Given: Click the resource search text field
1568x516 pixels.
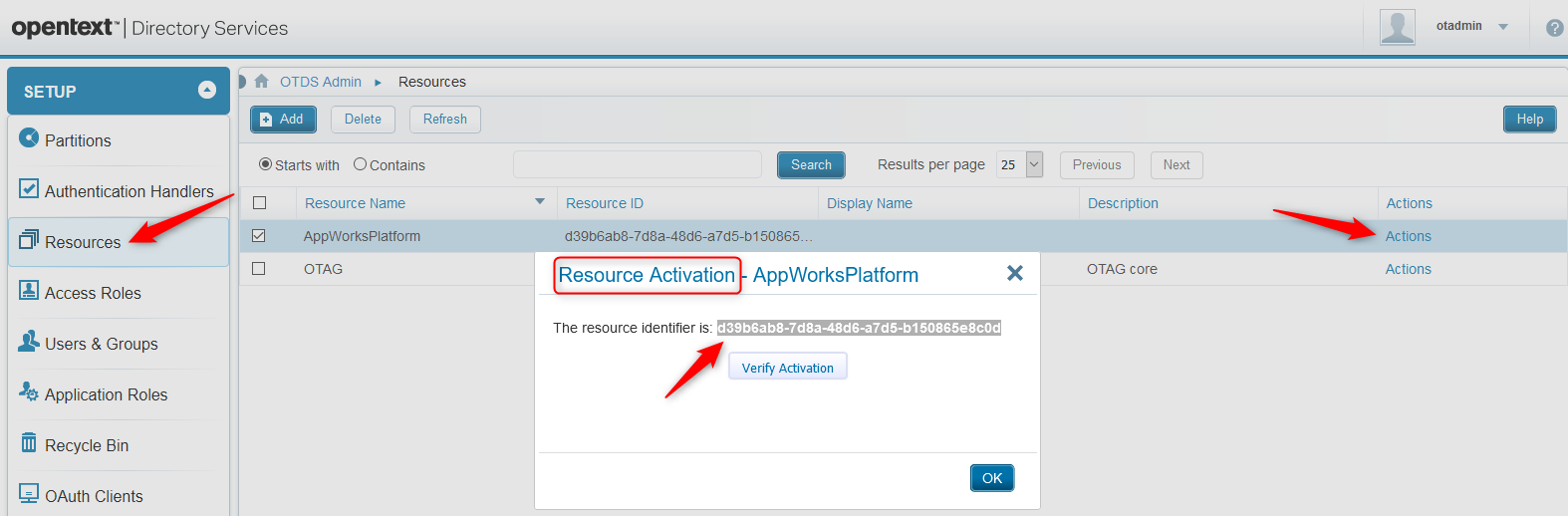Looking at the screenshot, I should (x=637, y=164).
